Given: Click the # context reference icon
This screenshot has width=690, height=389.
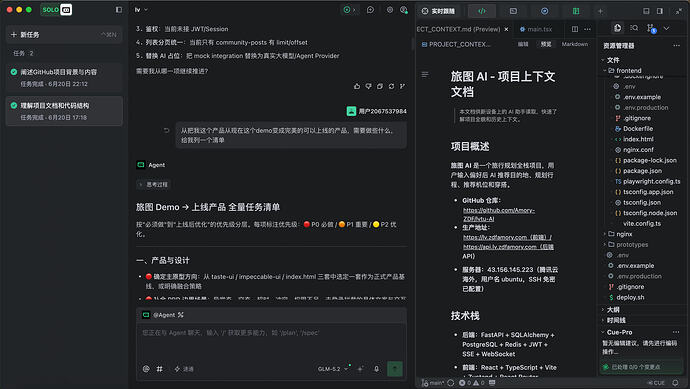Looking at the screenshot, I should click(x=159, y=369).
